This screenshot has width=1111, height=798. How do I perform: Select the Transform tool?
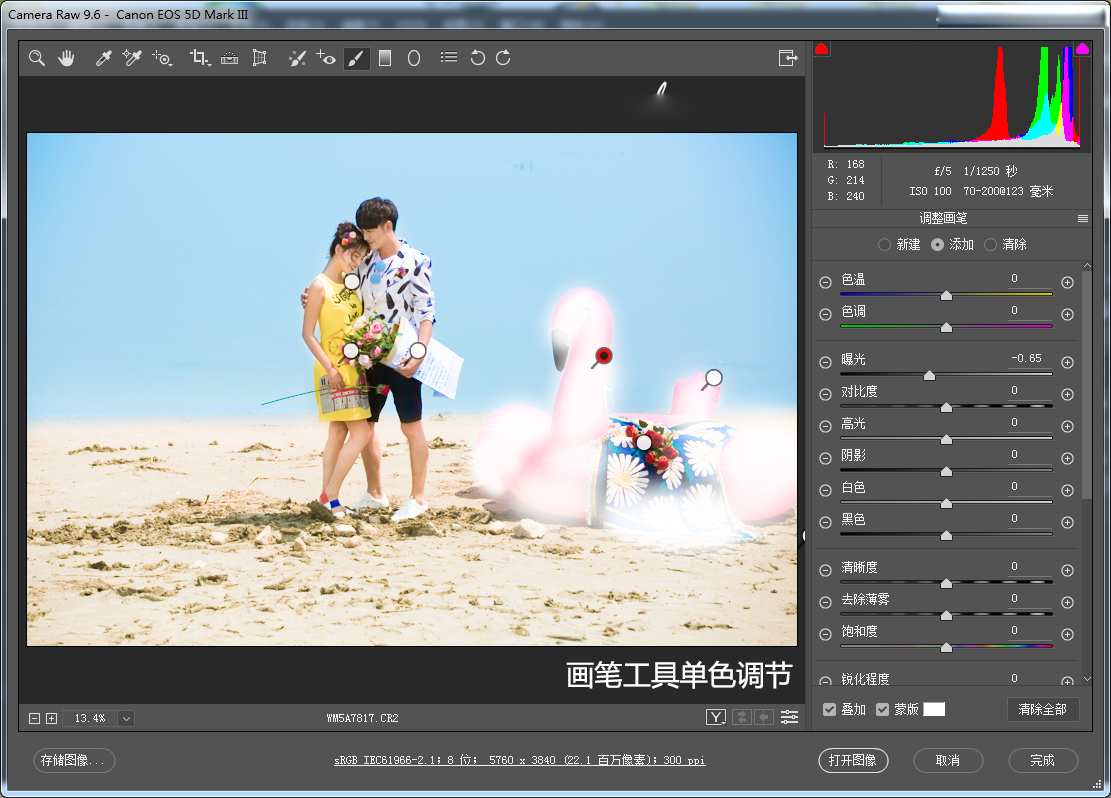[x=259, y=58]
